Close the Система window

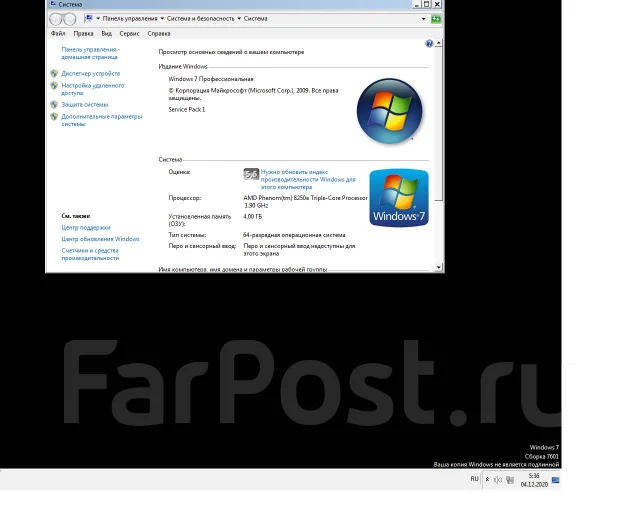click(x=437, y=4)
